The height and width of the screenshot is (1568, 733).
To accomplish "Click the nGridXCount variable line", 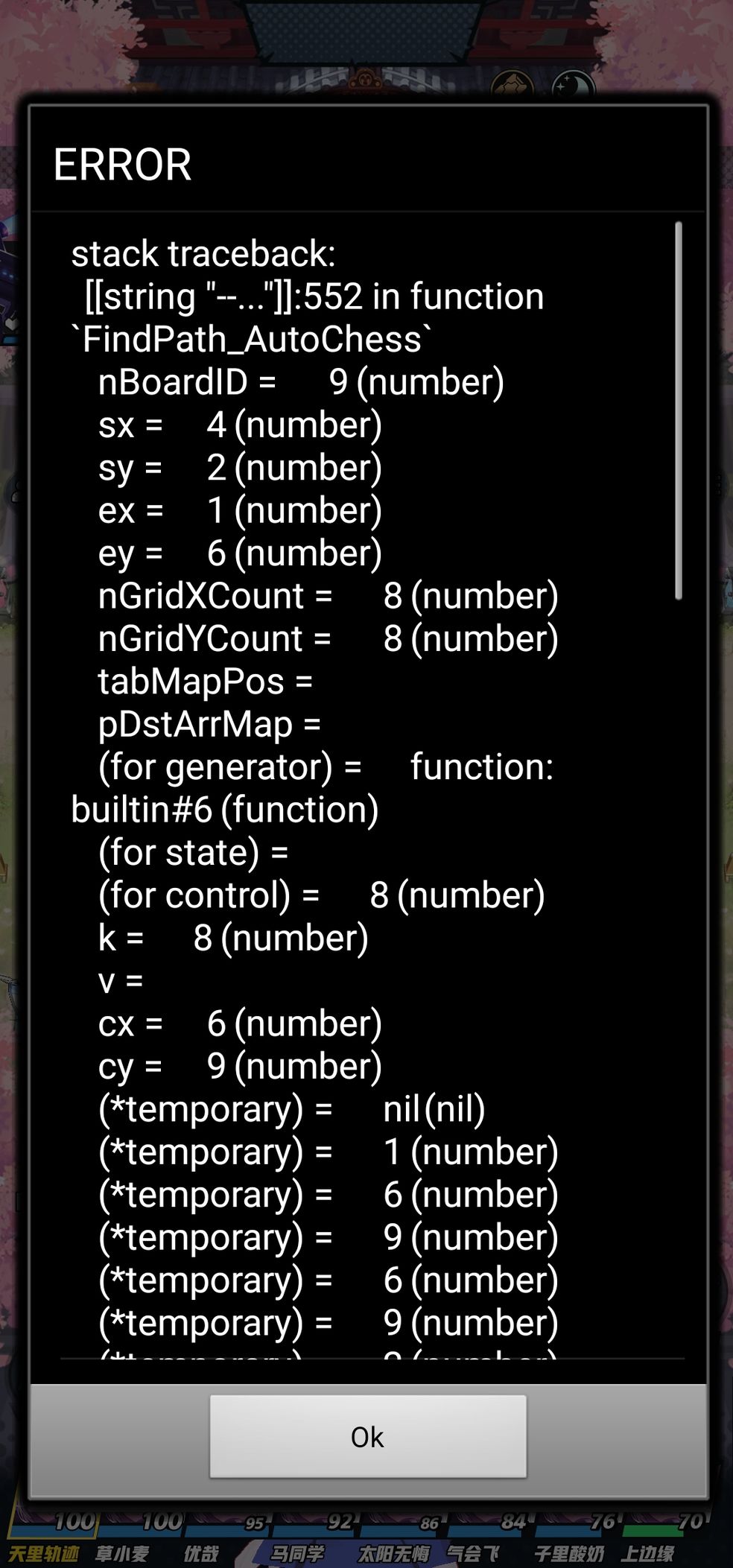I will point(328,596).
